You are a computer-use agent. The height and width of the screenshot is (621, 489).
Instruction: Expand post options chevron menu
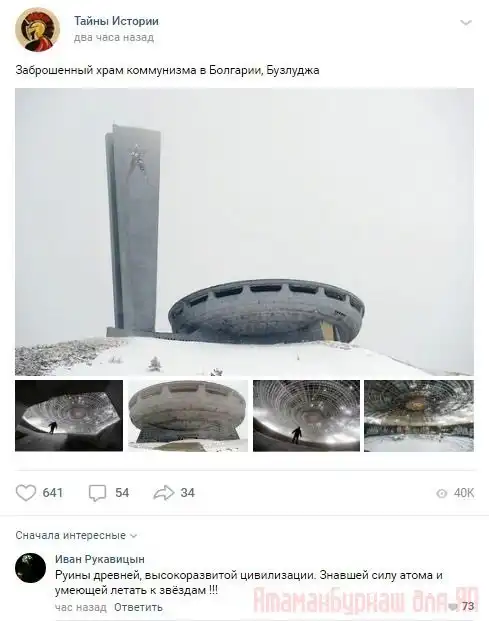pos(466,23)
